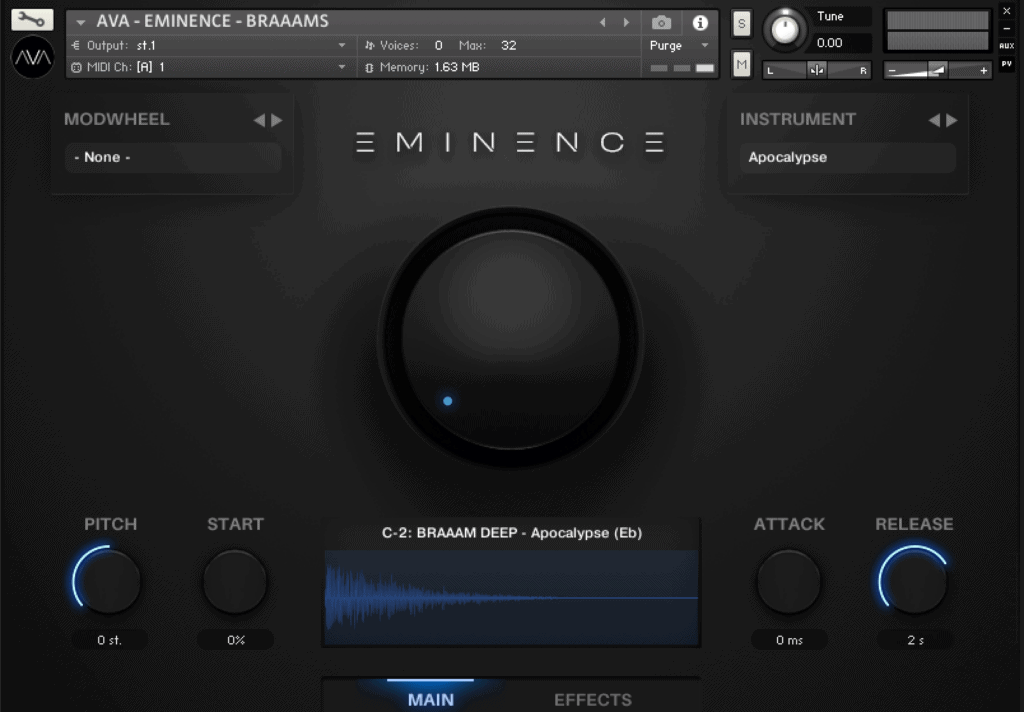This screenshot has width=1024, height=712.
Task: Increase volume with the plus icon
Action: tap(984, 71)
